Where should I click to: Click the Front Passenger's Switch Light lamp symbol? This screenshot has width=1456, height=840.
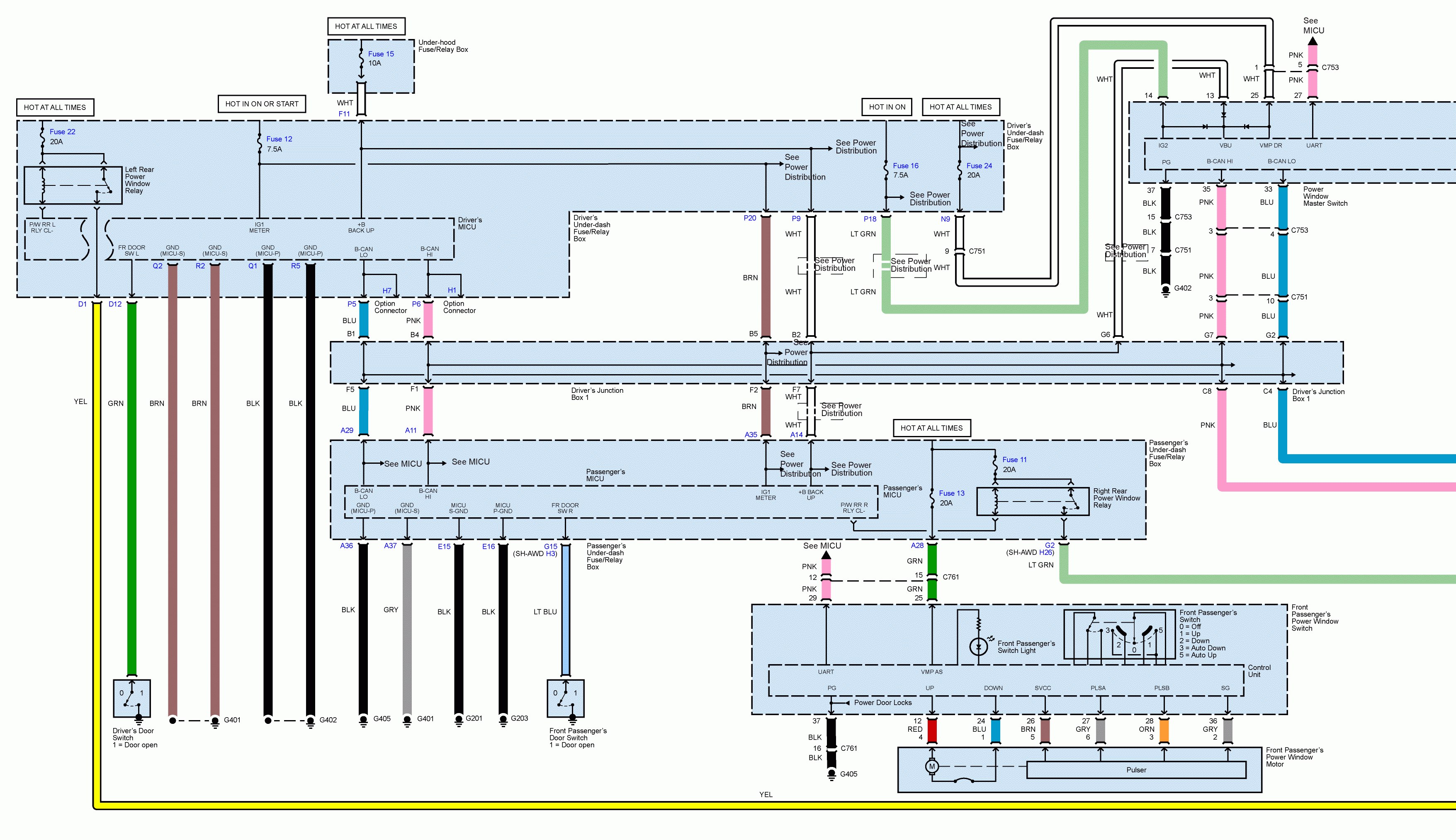(x=978, y=647)
